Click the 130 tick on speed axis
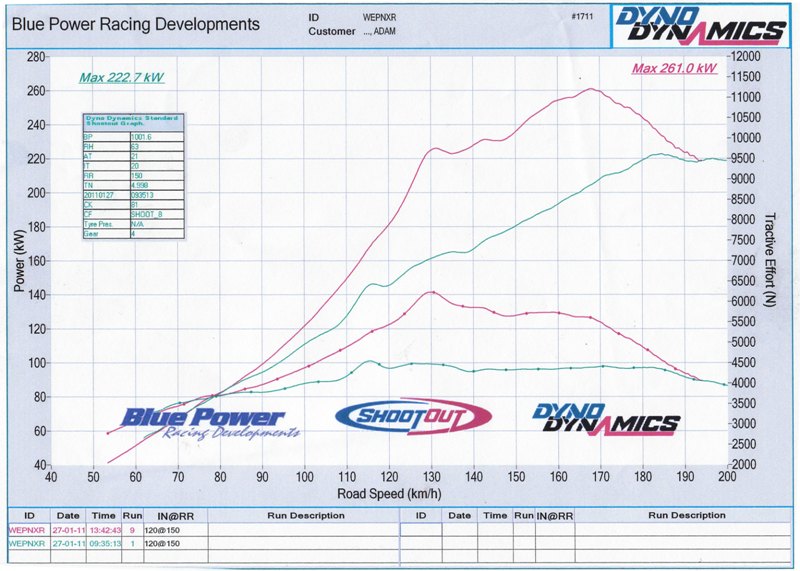This screenshot has height=571, width=800. point(432,477)
